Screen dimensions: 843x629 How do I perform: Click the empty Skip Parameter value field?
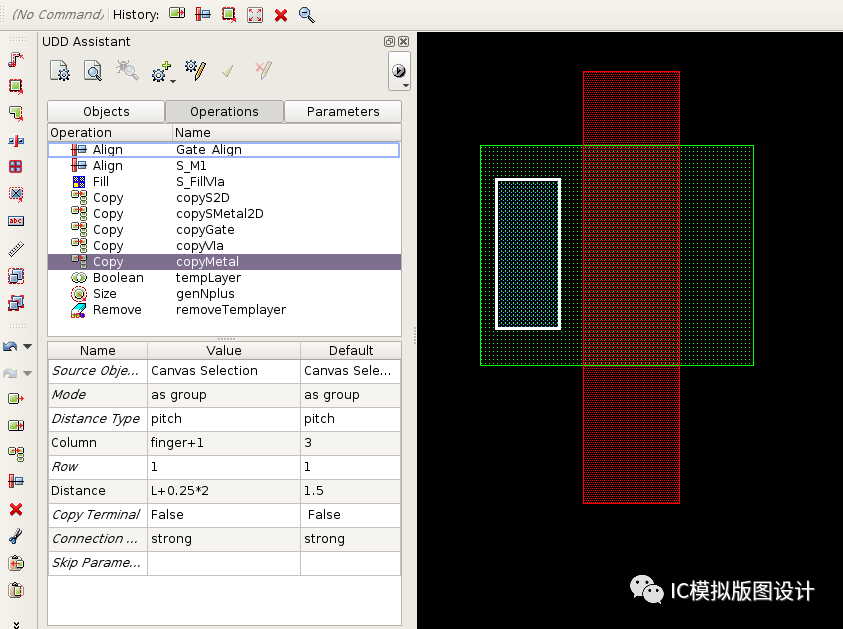tap(224, 563)
